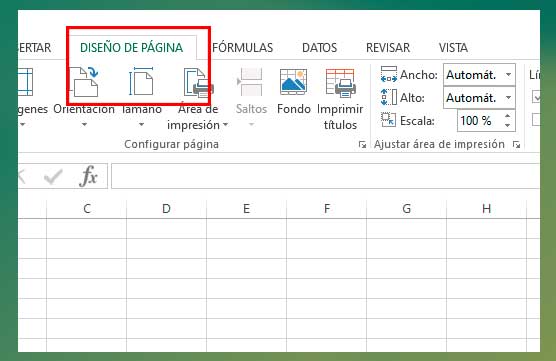Switch to the FÓRMULAS tab
556x361 pixels.
tap(243, 48)
